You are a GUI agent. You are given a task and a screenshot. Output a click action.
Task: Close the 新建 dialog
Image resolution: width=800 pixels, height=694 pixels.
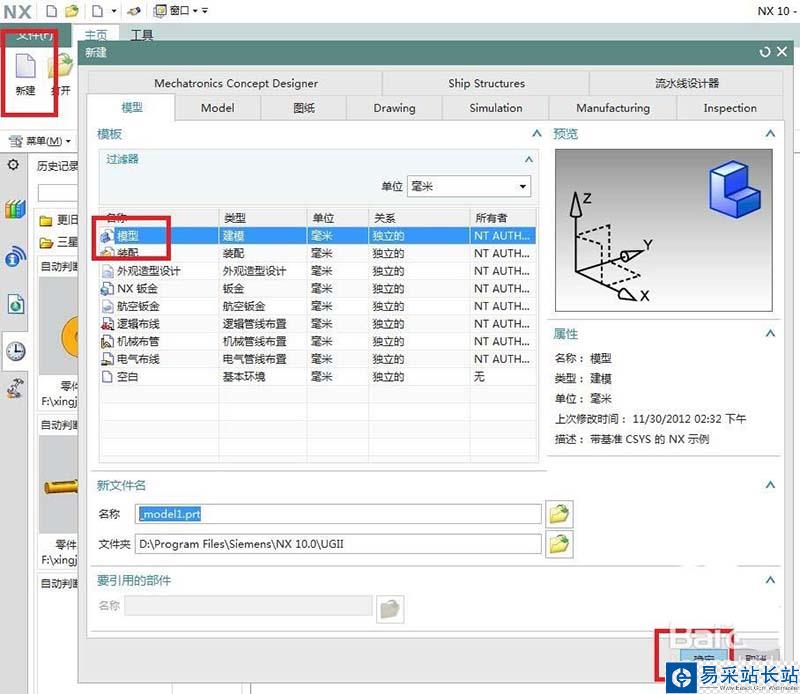(782, 52)
